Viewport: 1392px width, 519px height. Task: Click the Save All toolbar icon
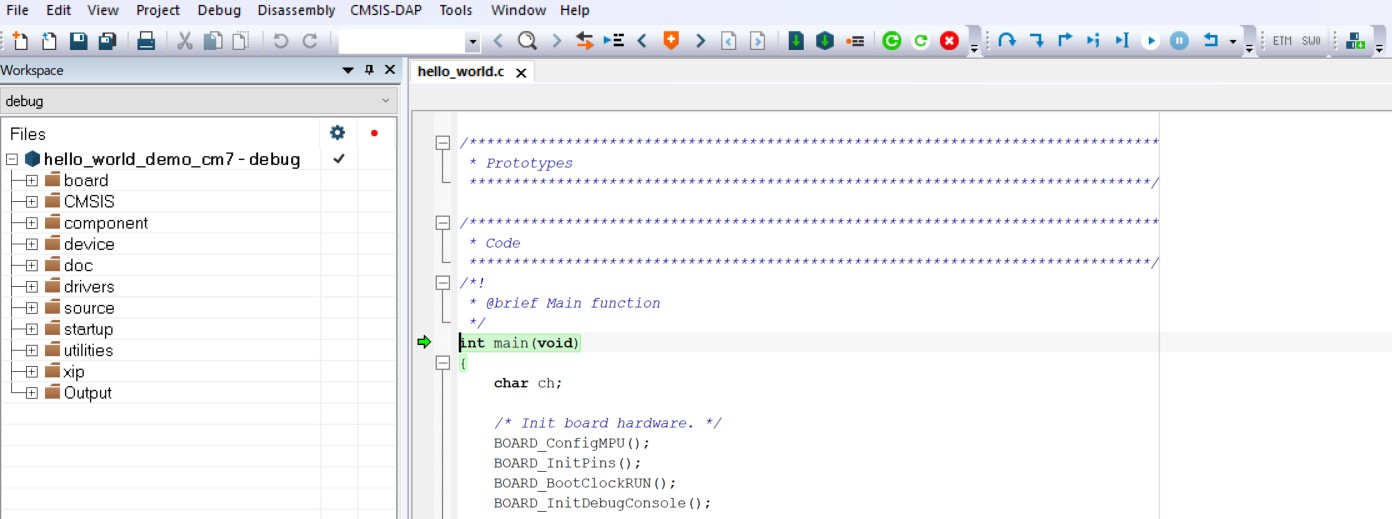click(x=107, y=41)
